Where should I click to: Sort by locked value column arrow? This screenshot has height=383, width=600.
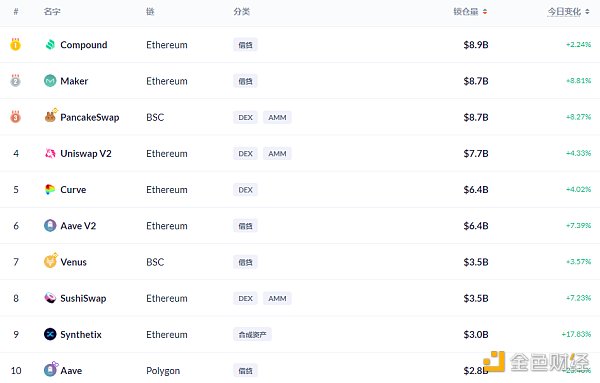(x=485, y=12)
